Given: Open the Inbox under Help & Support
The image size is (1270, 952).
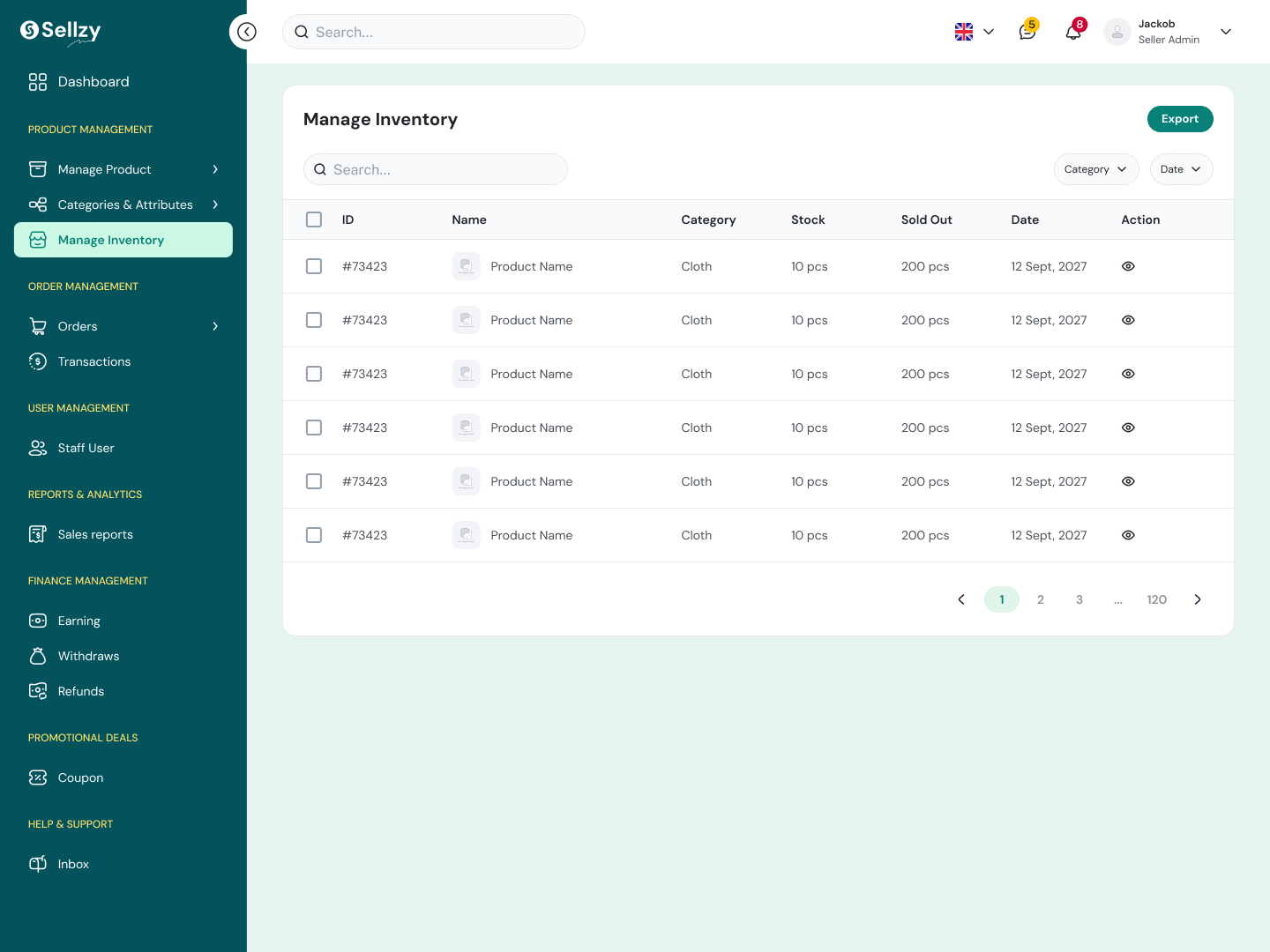Looking at the screenshot, I should pos(73,864).
